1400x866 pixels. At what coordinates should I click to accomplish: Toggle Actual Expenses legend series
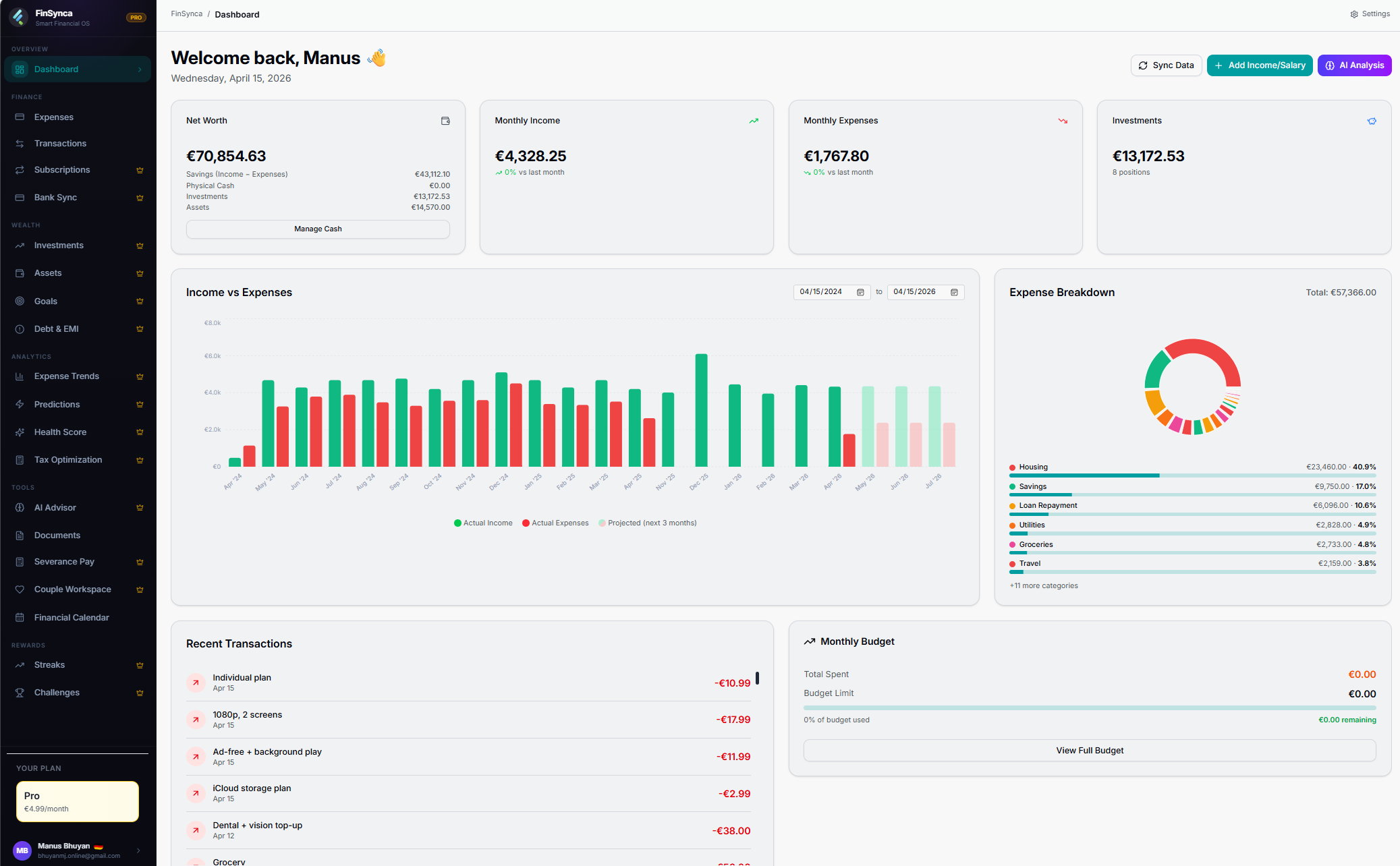(555, 523)
